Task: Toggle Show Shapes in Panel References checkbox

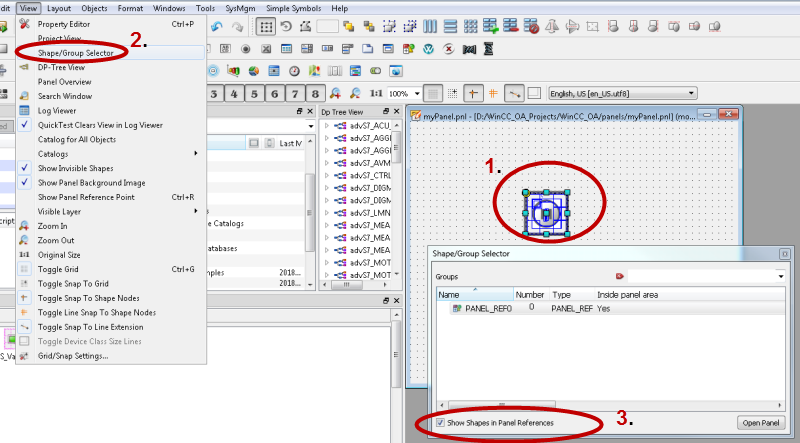Action: (x=442, y=423)
